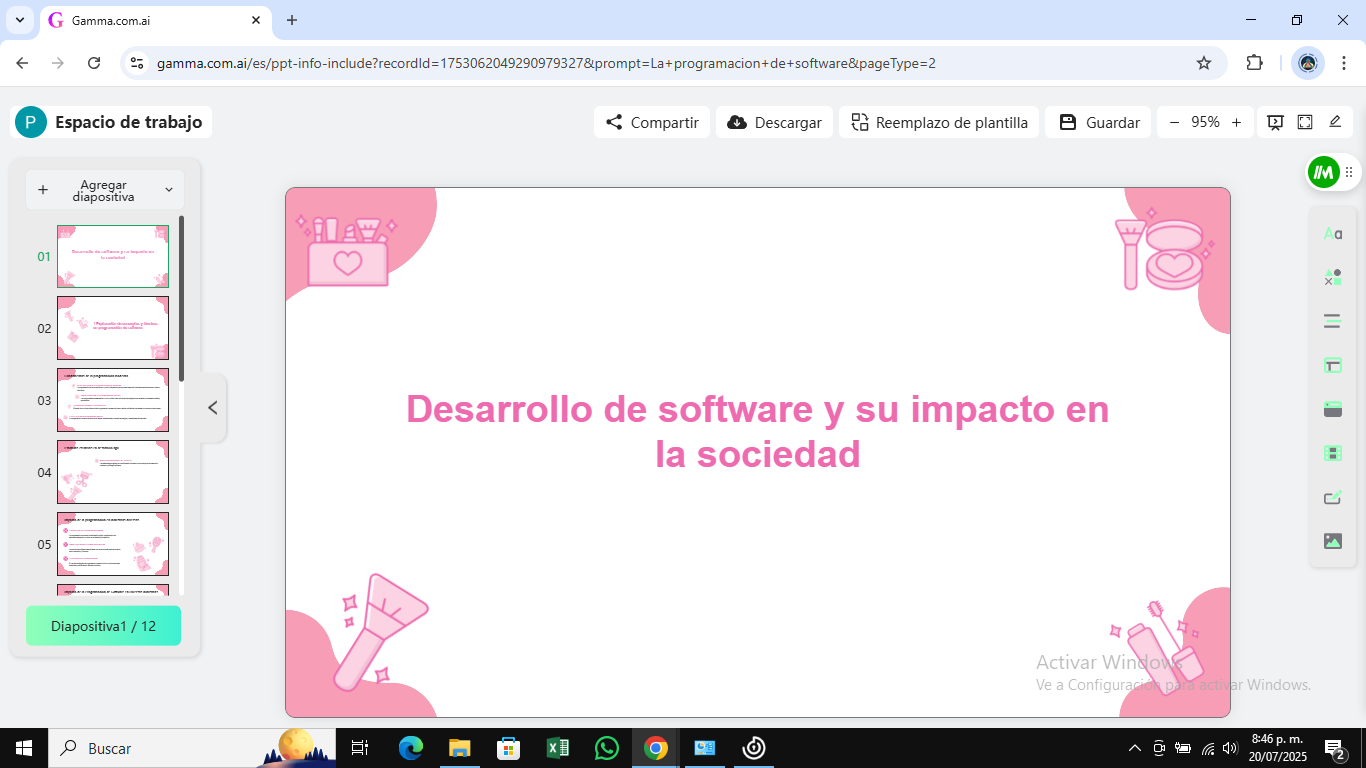Image resolution: width=1366 pixels, height=768 pixels.
Task: Open the lines/paragraph tool in sidebar
Action: [x=1332, y=321]
